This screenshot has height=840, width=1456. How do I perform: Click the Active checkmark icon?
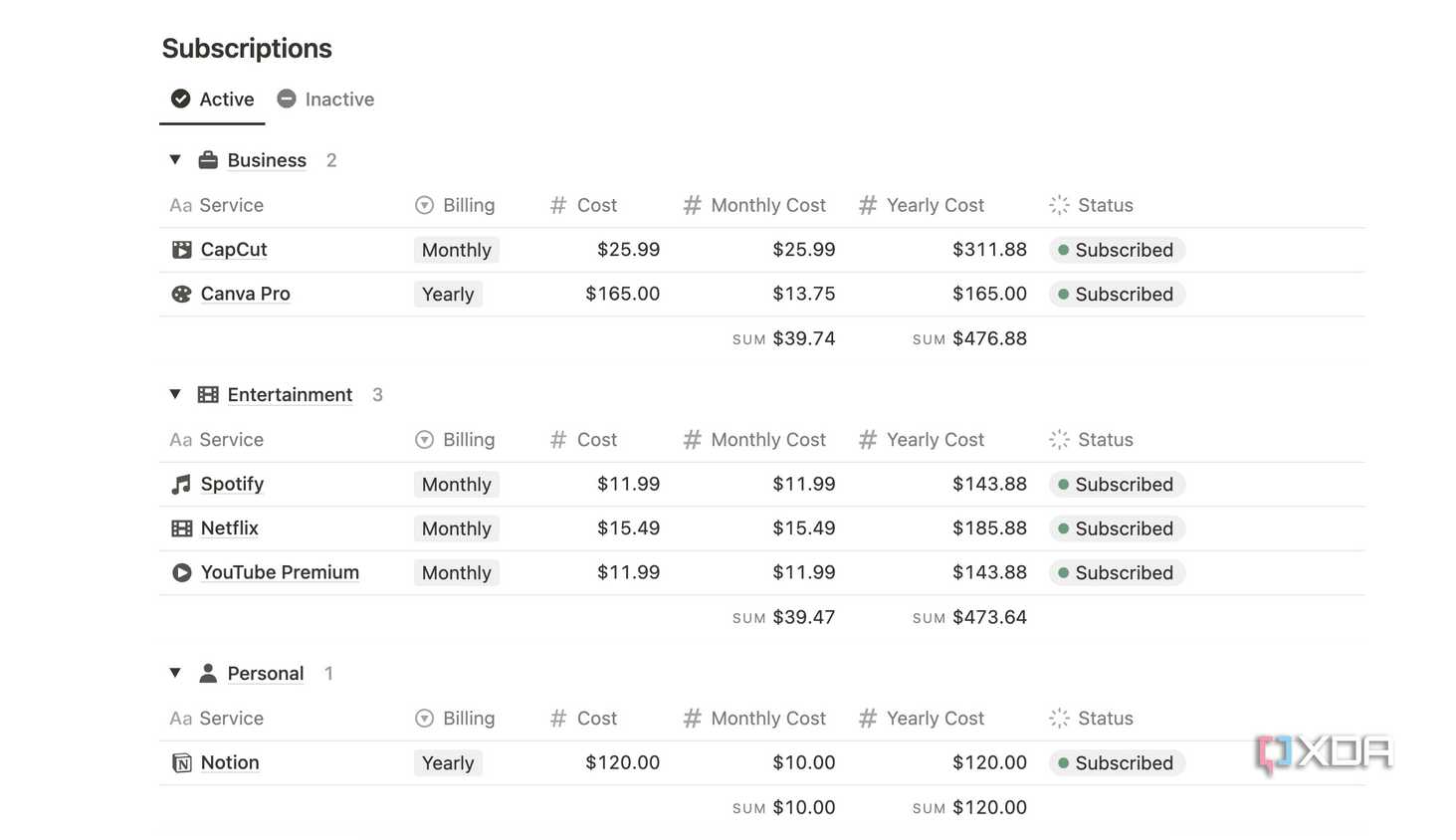tap(180, 99)
